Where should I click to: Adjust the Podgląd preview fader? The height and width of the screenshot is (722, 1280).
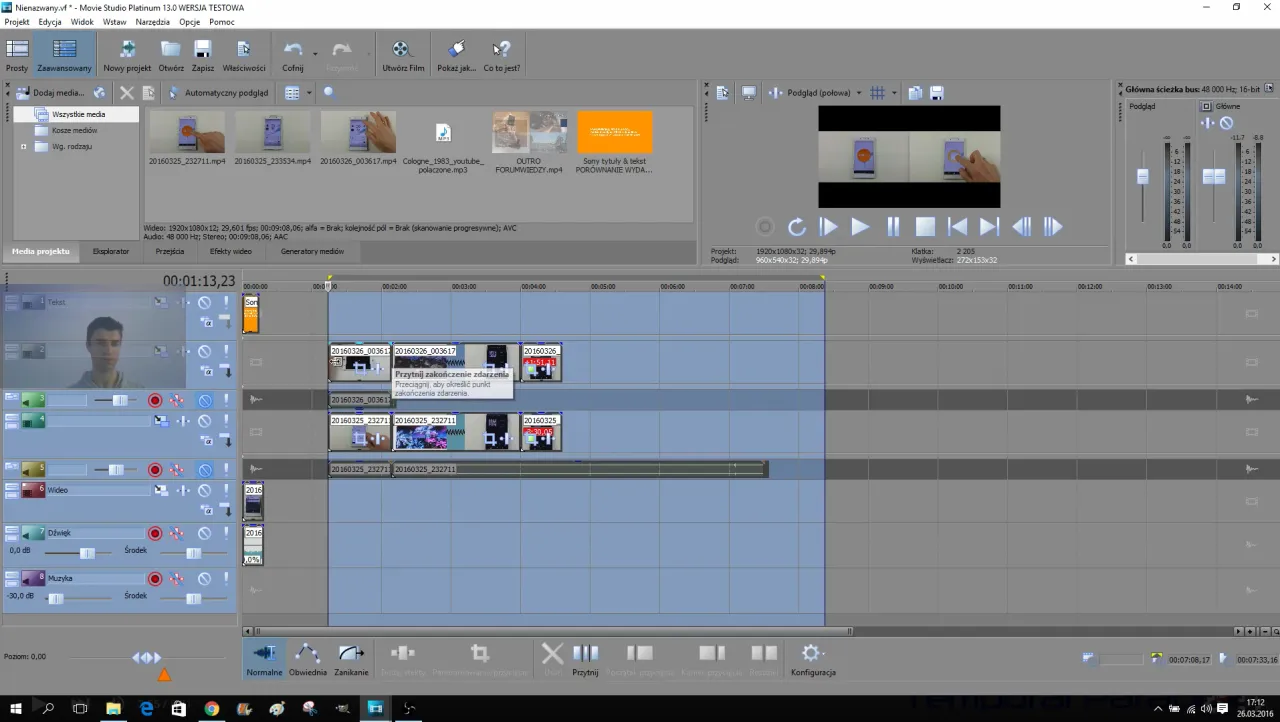click(x=1142, y=177)
